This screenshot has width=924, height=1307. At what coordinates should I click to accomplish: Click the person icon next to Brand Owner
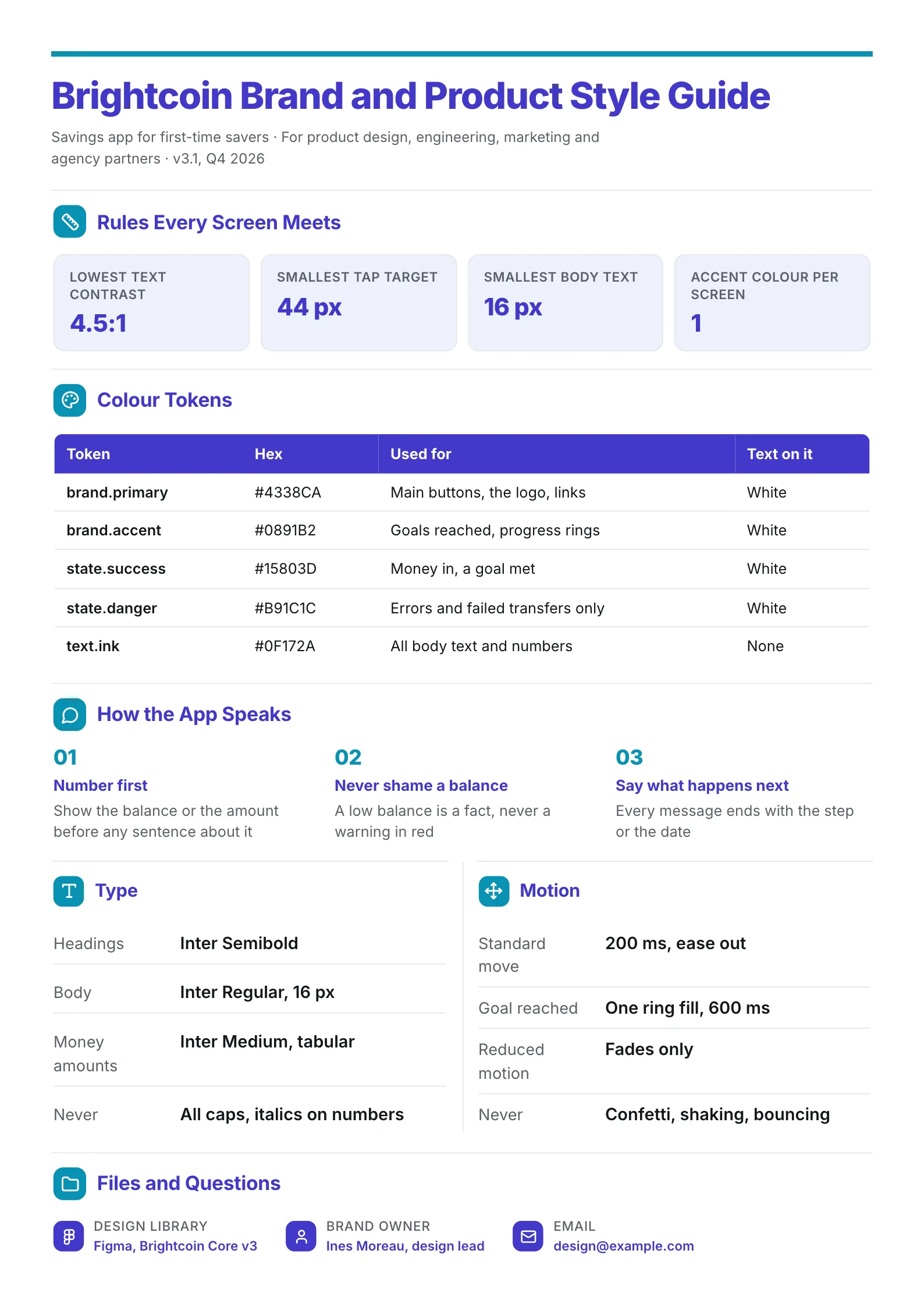[301, 1236]
